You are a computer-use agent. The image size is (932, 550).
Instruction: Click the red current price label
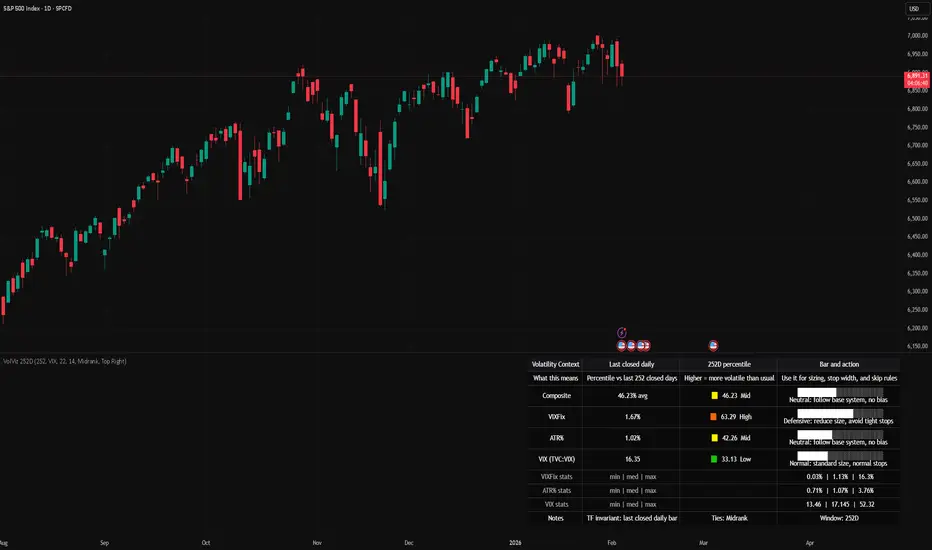point(917,79)
